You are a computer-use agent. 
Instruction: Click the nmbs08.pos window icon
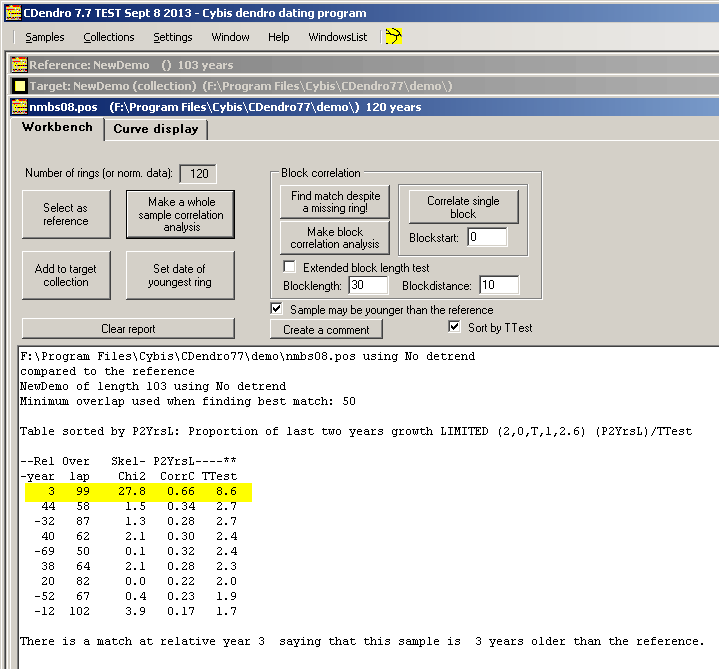click(x=19, y=107)
